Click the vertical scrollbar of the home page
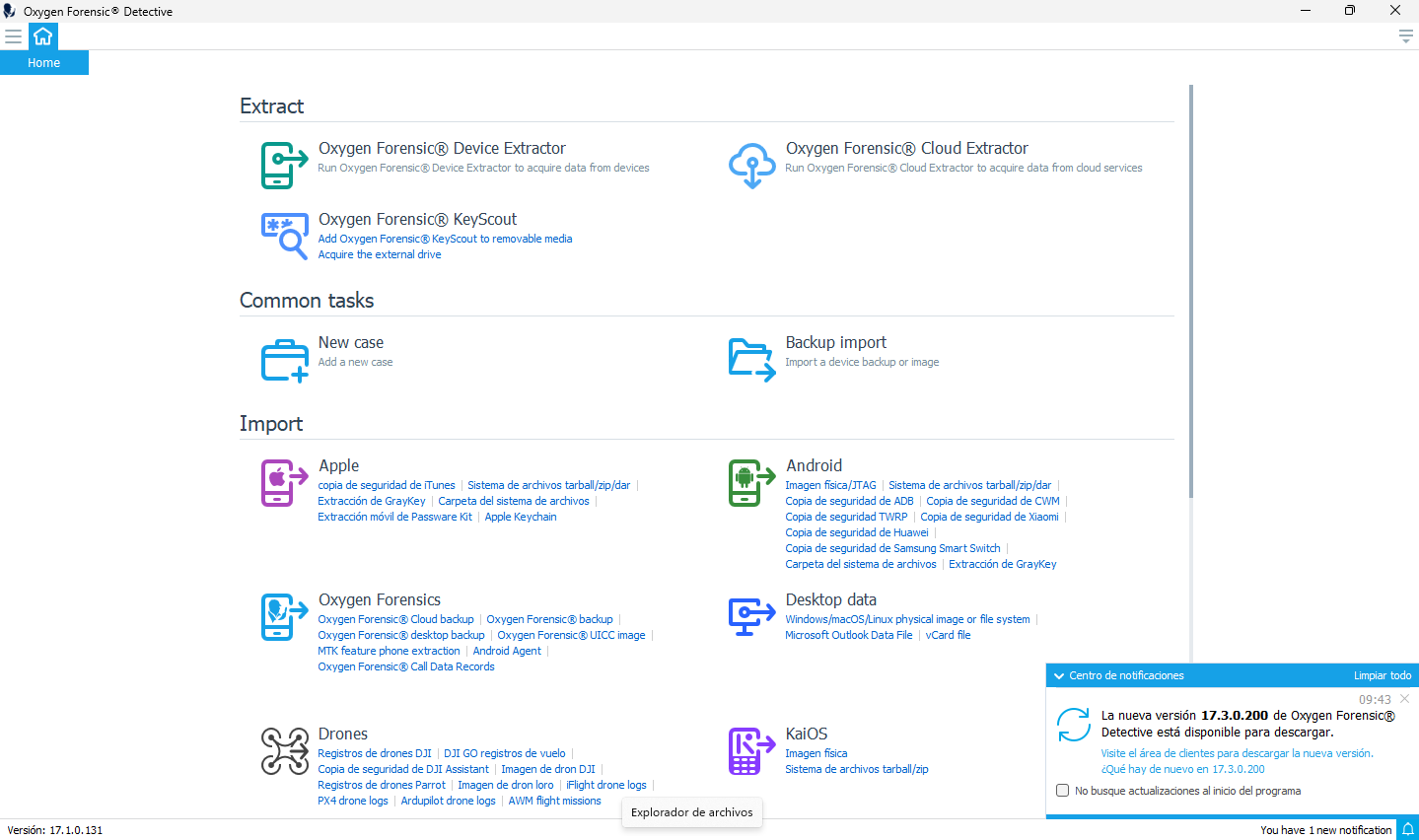1419x840 pixels. pos(1191,291)
